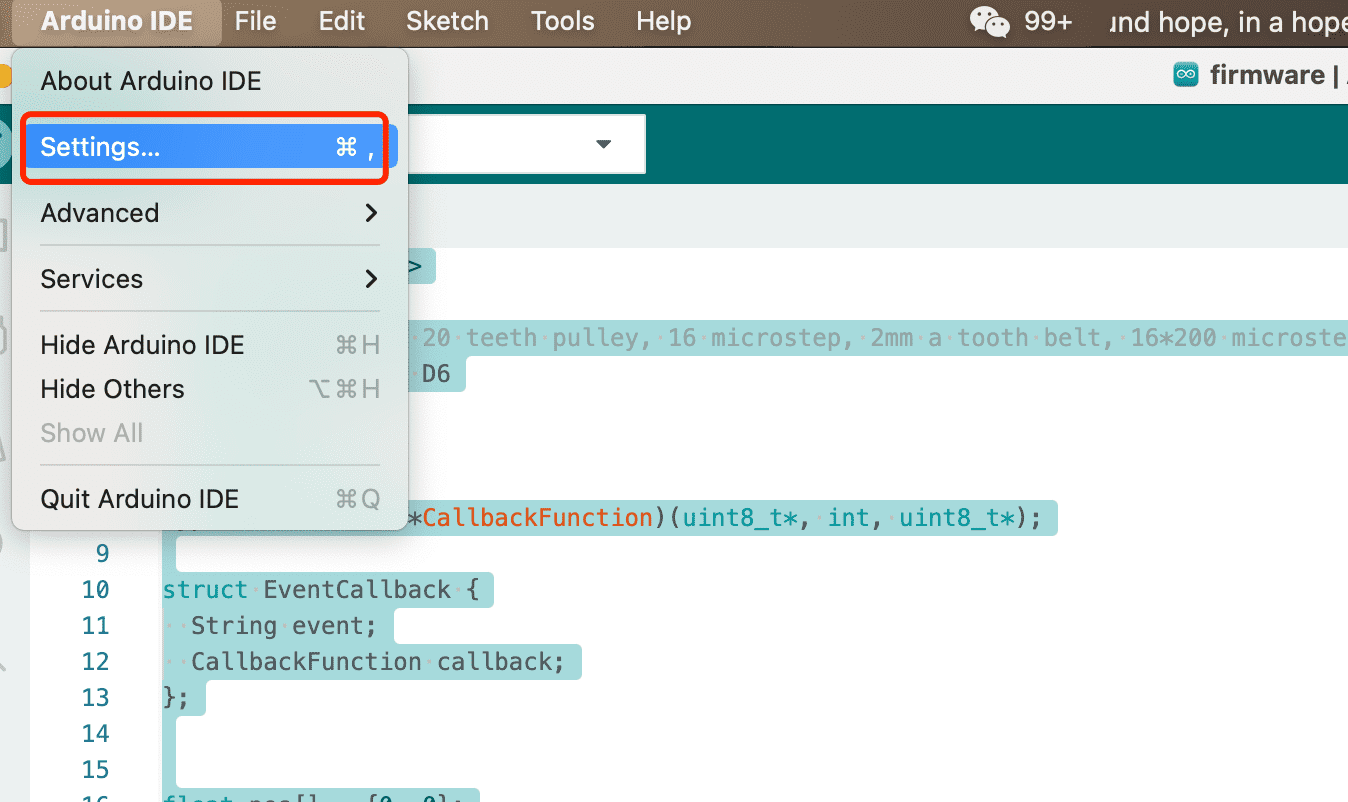Open the Arduino IDE application menu

point(117,21)
